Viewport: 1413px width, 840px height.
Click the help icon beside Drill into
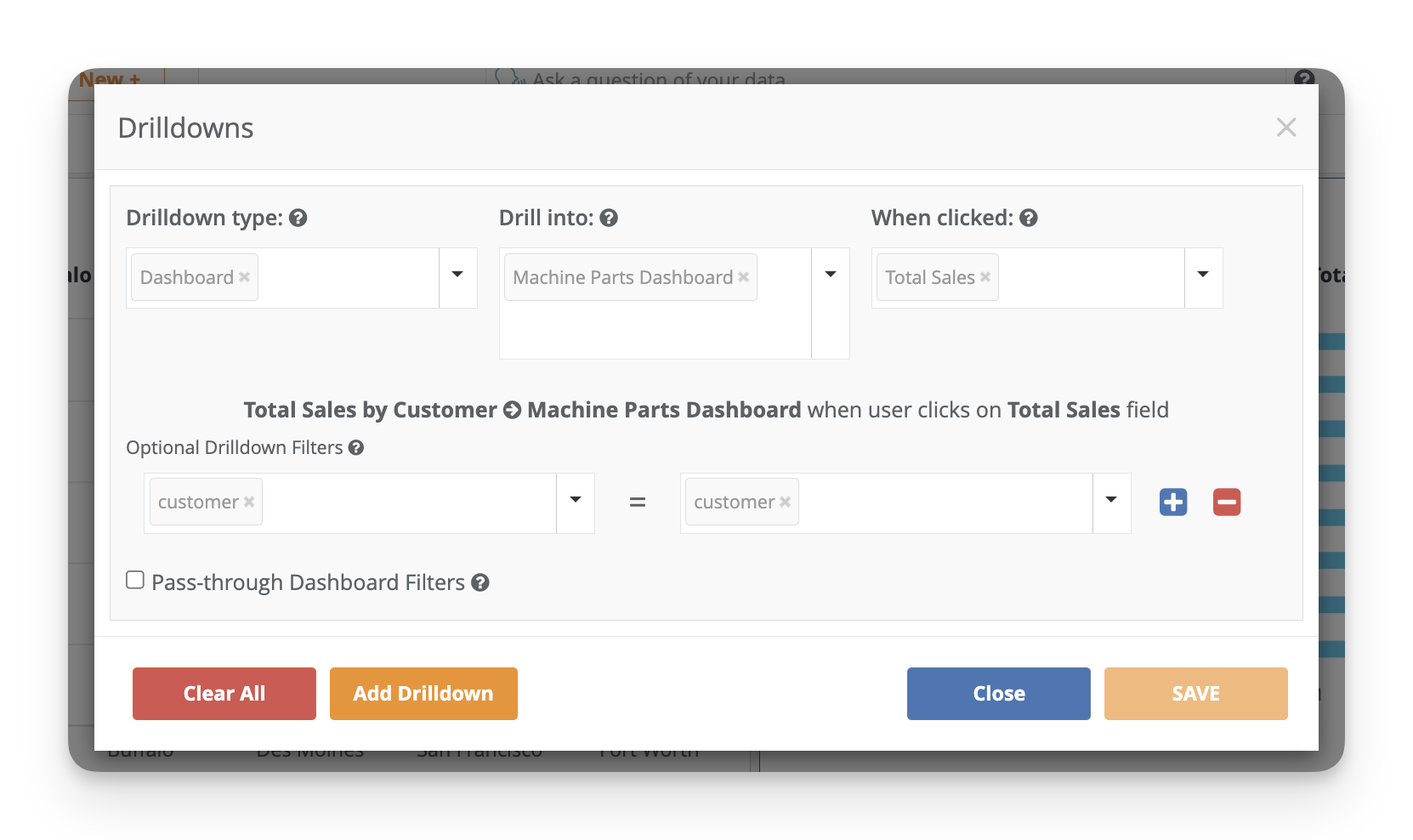coord(609,219)
